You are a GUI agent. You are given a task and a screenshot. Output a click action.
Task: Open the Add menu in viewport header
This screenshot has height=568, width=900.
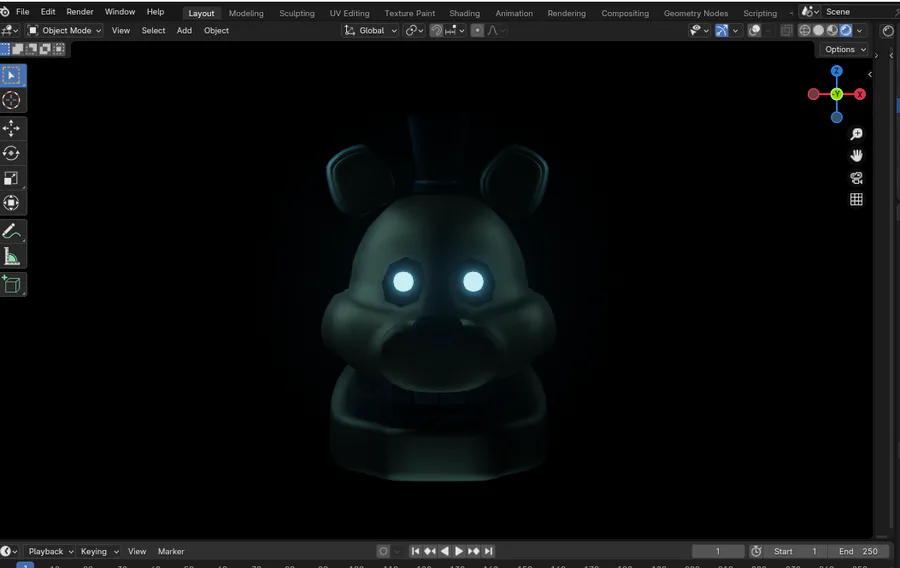184,30
